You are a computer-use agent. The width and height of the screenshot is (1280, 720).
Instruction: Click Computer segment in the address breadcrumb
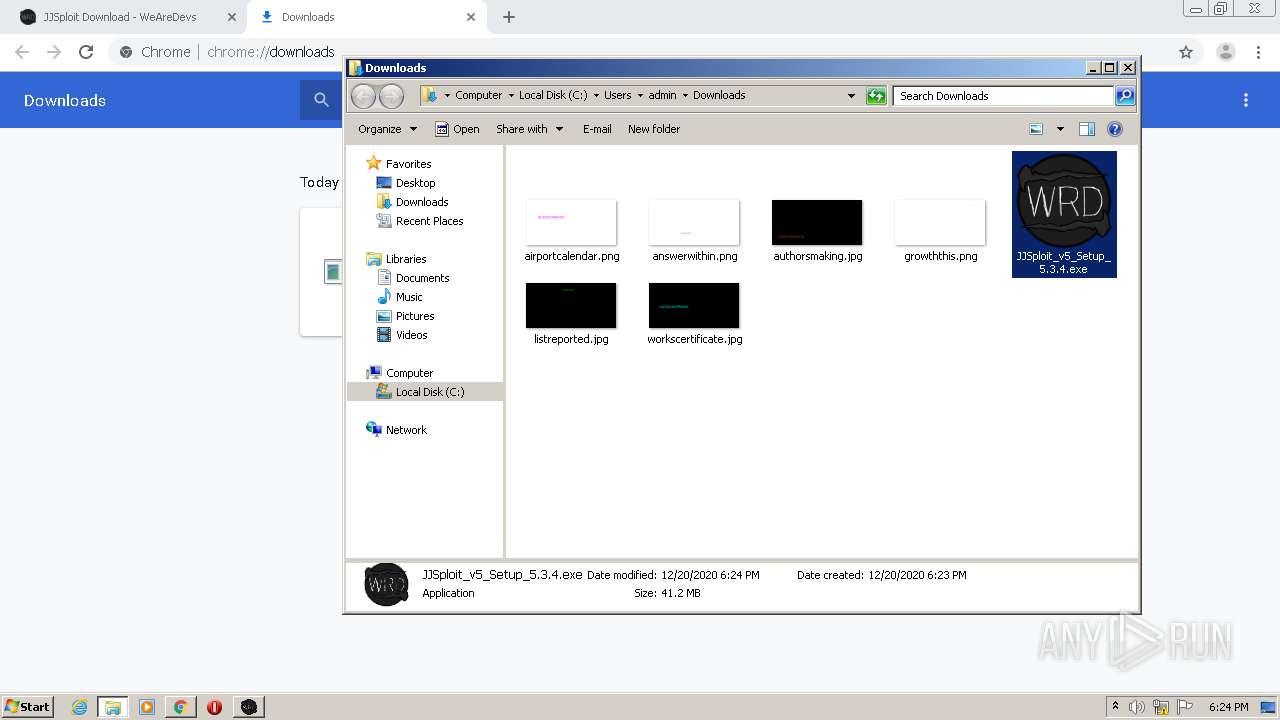point(478,96)
